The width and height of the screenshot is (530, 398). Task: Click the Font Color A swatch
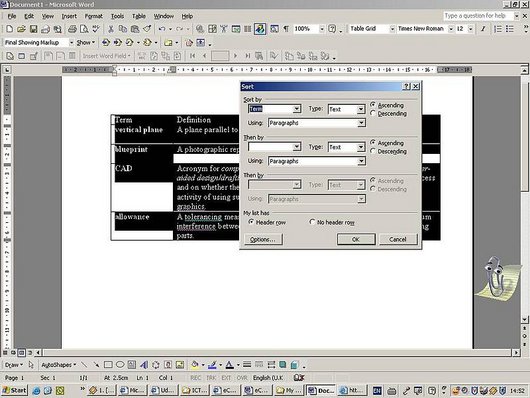tap(230, 365)
